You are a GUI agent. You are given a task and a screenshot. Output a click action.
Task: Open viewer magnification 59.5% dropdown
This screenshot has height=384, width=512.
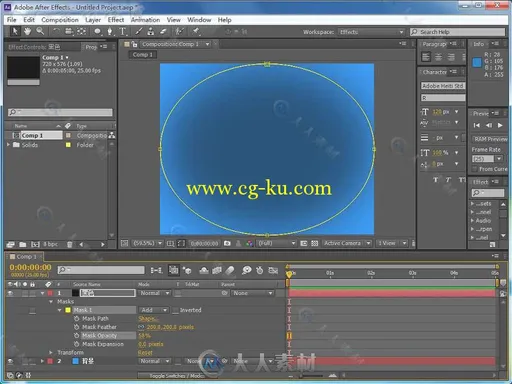pos(147,243)
